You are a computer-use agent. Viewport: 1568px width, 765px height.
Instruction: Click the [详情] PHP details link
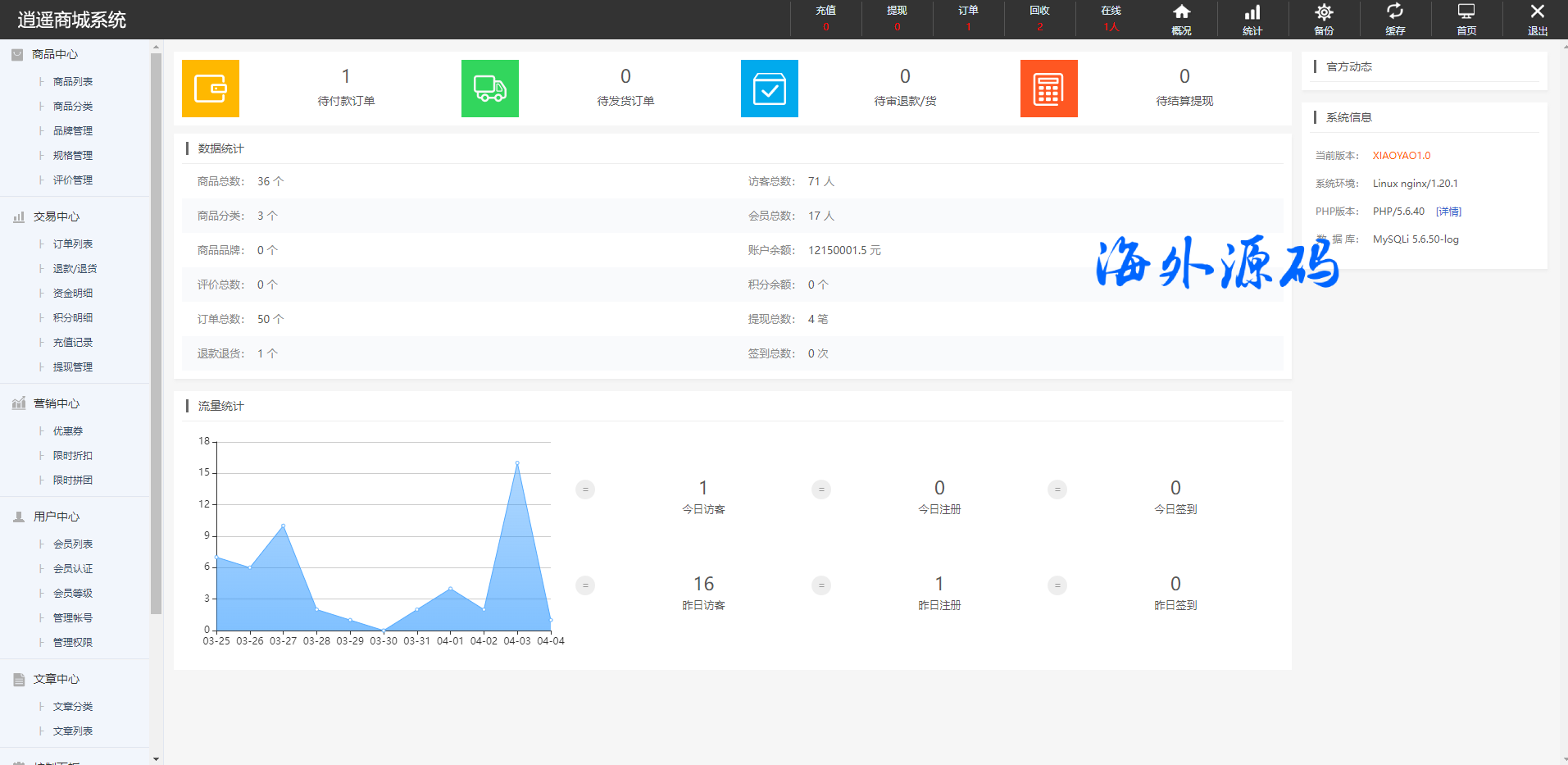click(1448, 212)
